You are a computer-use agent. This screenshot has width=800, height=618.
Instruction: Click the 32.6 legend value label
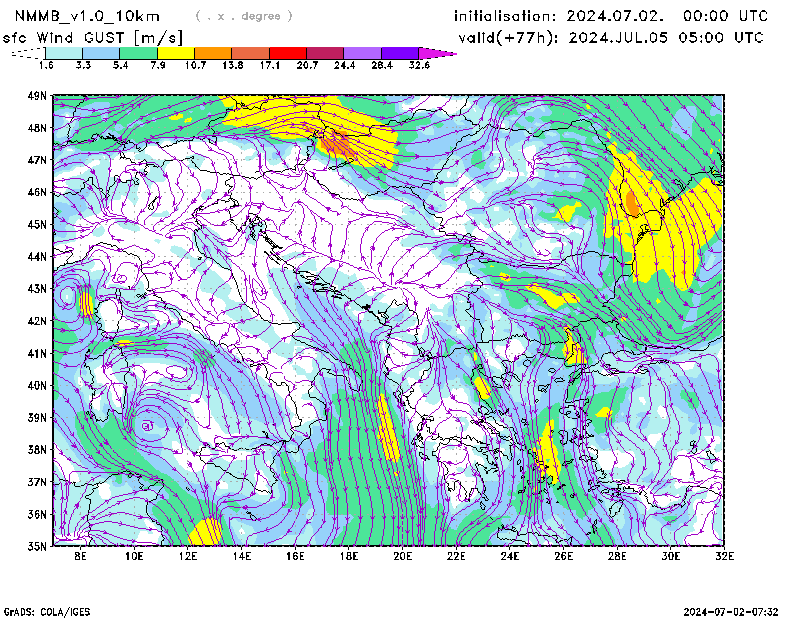419,65
